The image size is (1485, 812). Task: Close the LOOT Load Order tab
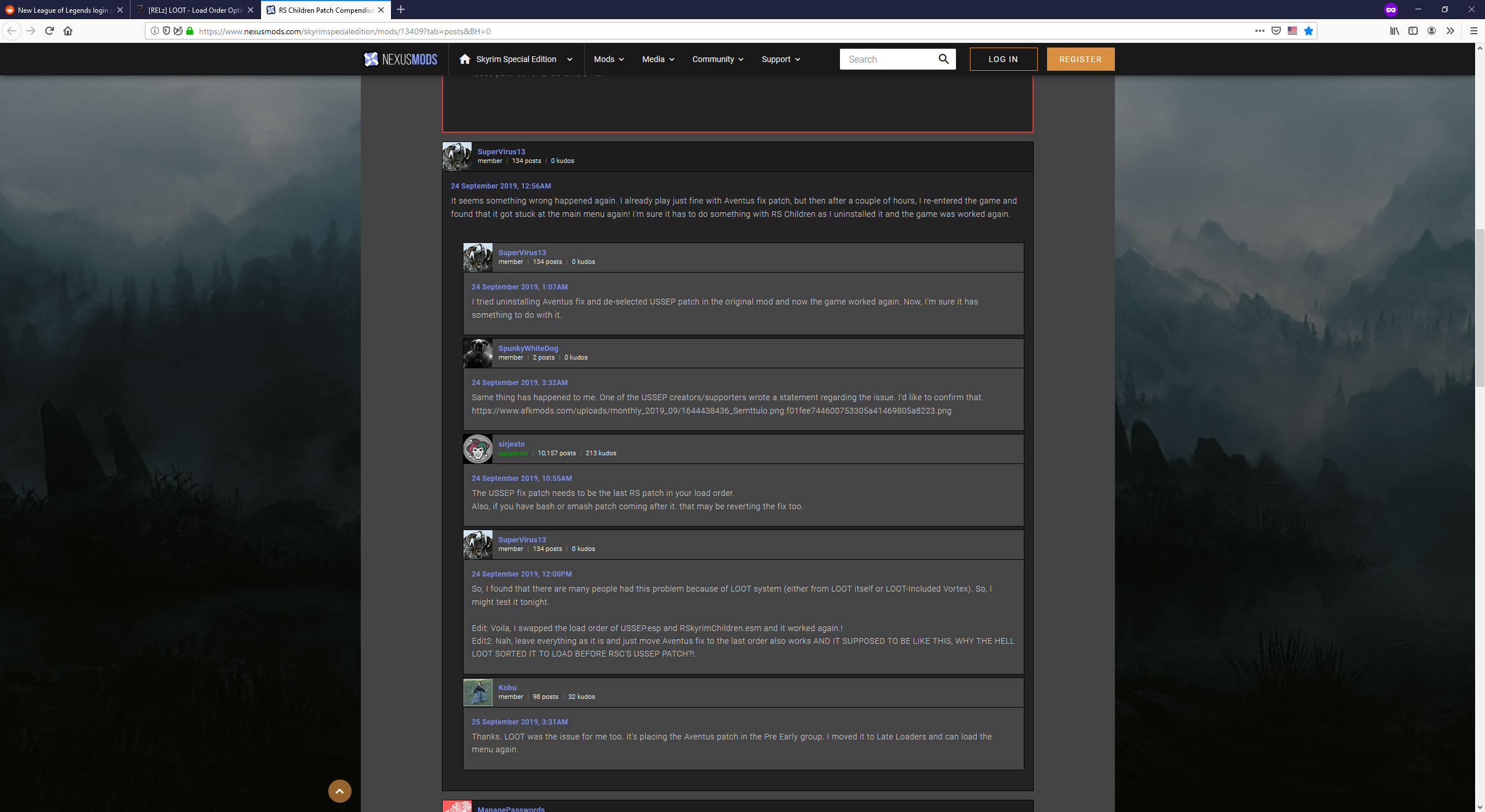click(251, 10)
